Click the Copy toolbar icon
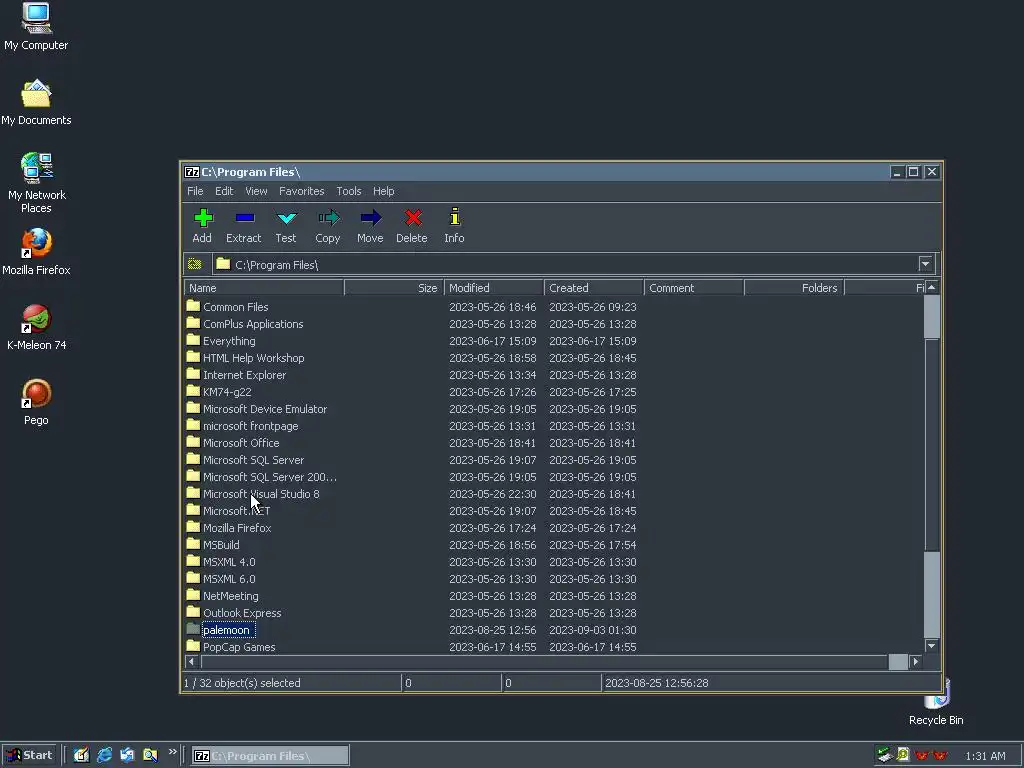 328,217
